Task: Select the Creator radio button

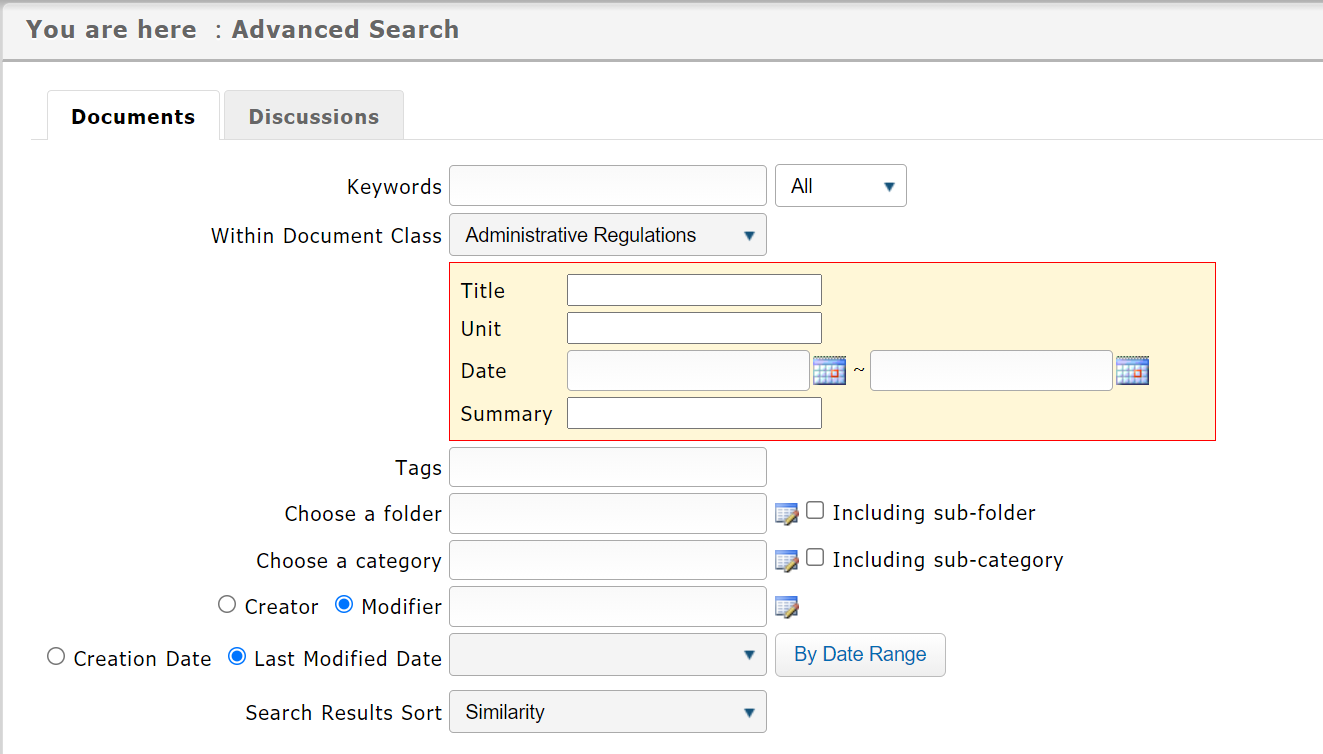Action: [227, 605]
